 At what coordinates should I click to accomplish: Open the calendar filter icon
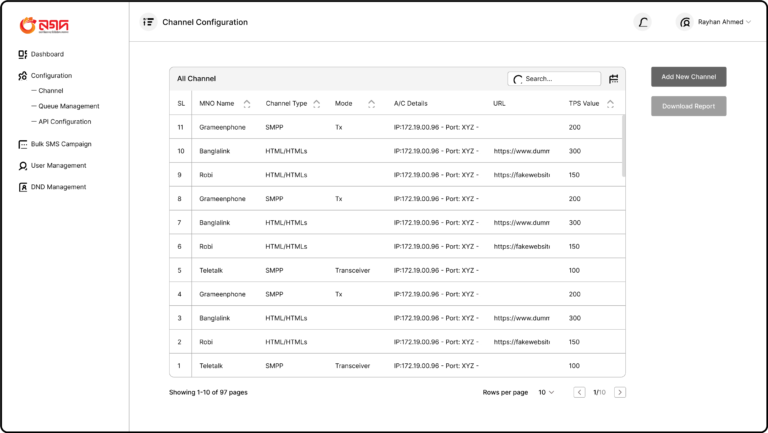tap(613, 79)
